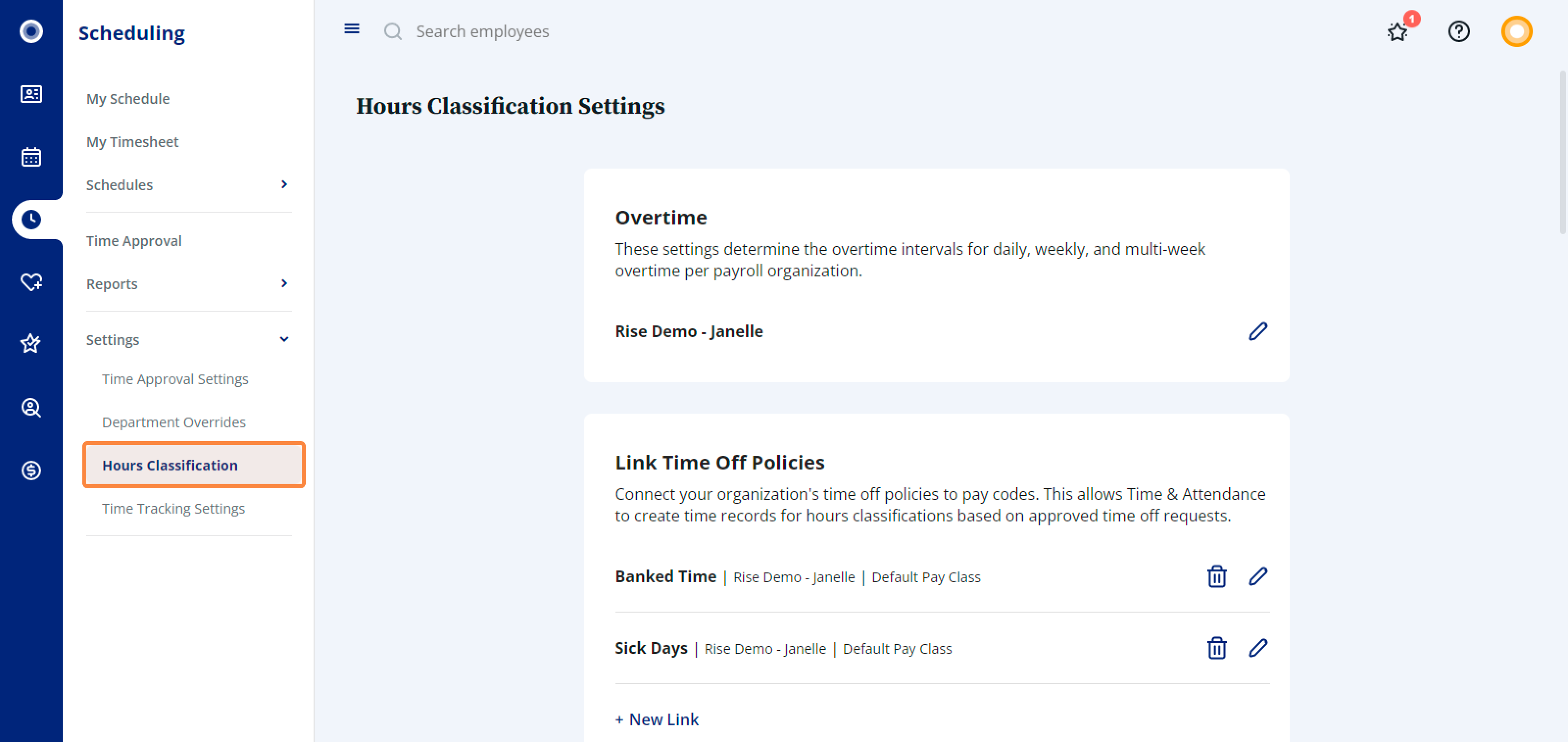This screenshot has height=742, width=1568.
Task: Open Time Approval page
Action: click(134, 241)
